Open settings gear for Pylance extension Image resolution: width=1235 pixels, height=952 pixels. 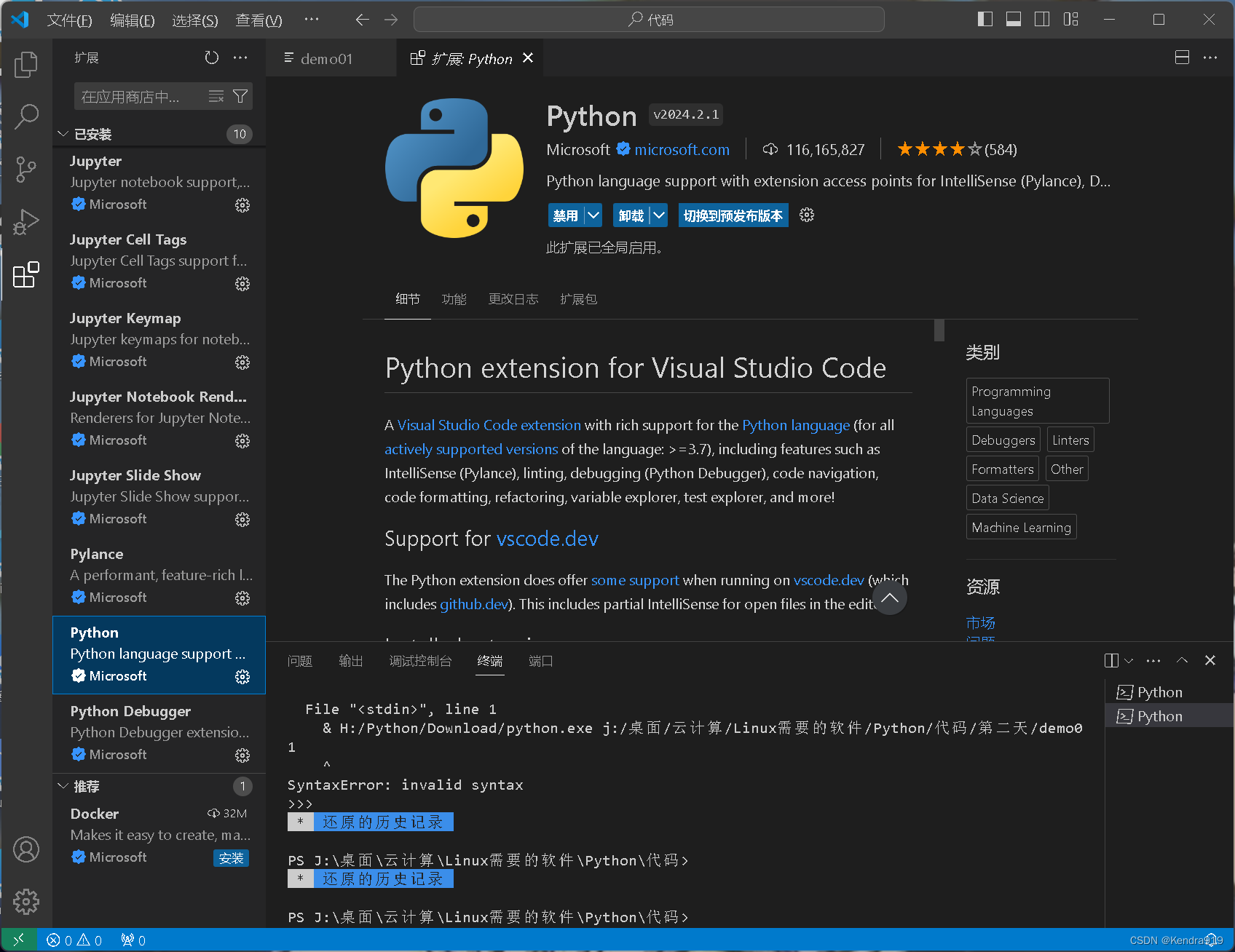[242, 598]
